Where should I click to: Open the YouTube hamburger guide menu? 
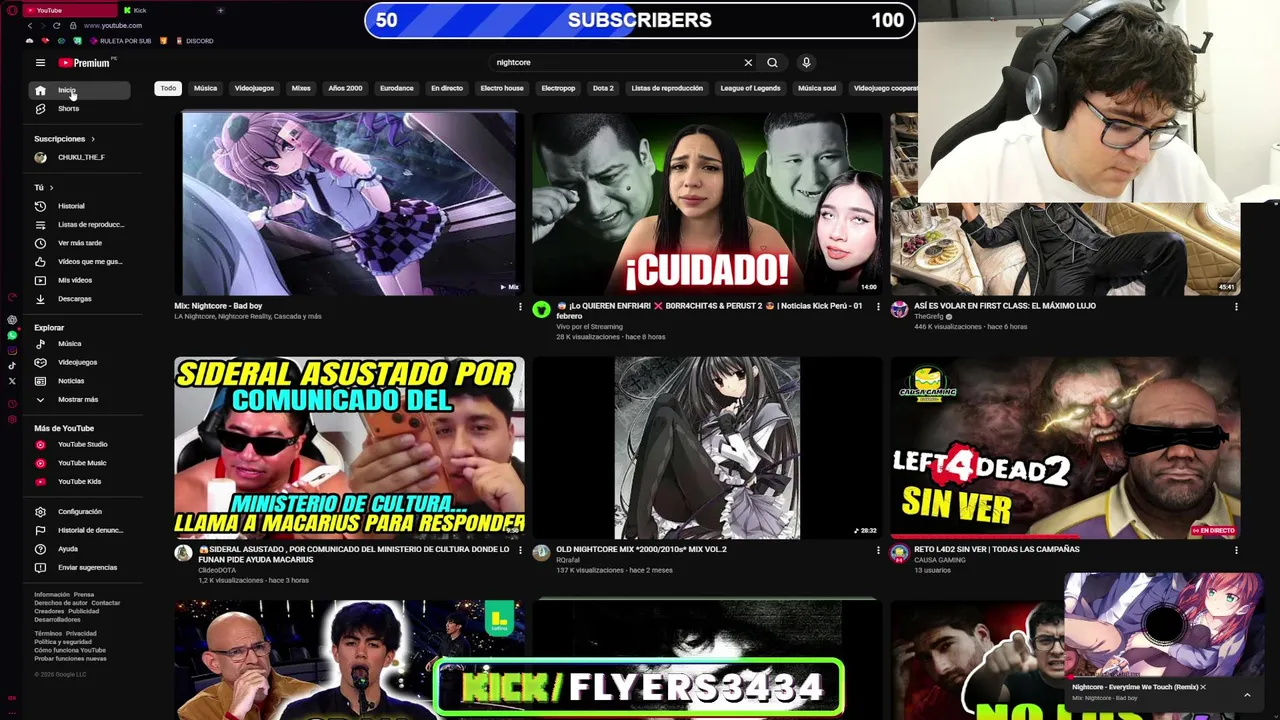(x=40, y=63)
